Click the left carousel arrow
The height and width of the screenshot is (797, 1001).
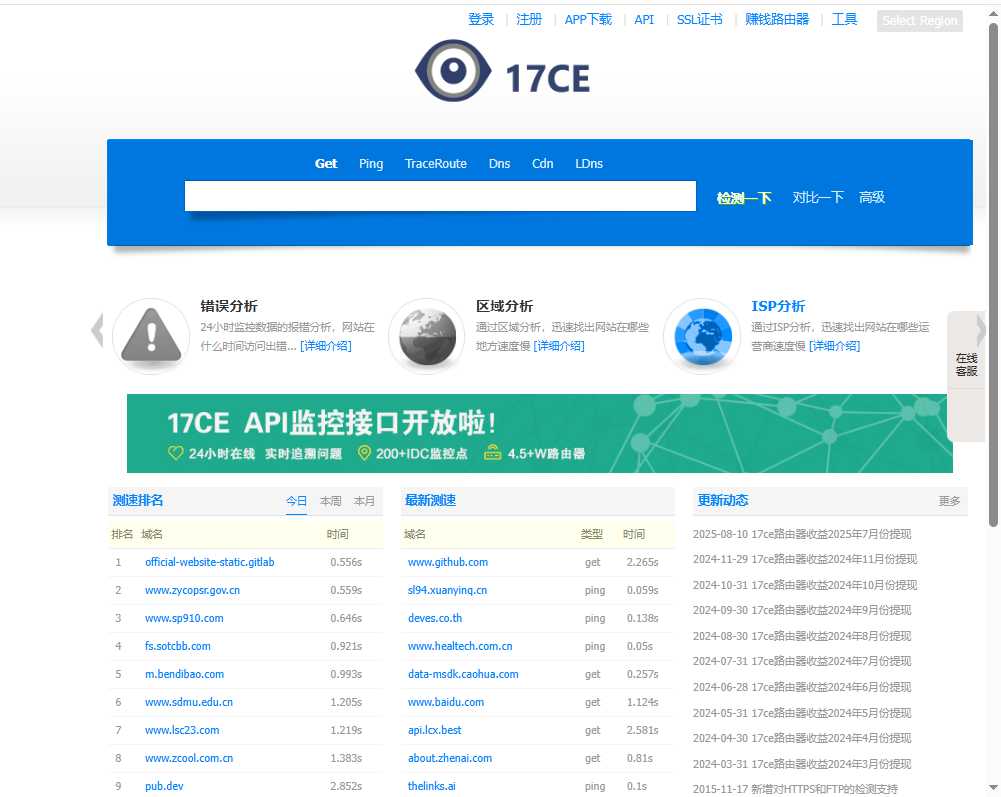click(97, 330)
